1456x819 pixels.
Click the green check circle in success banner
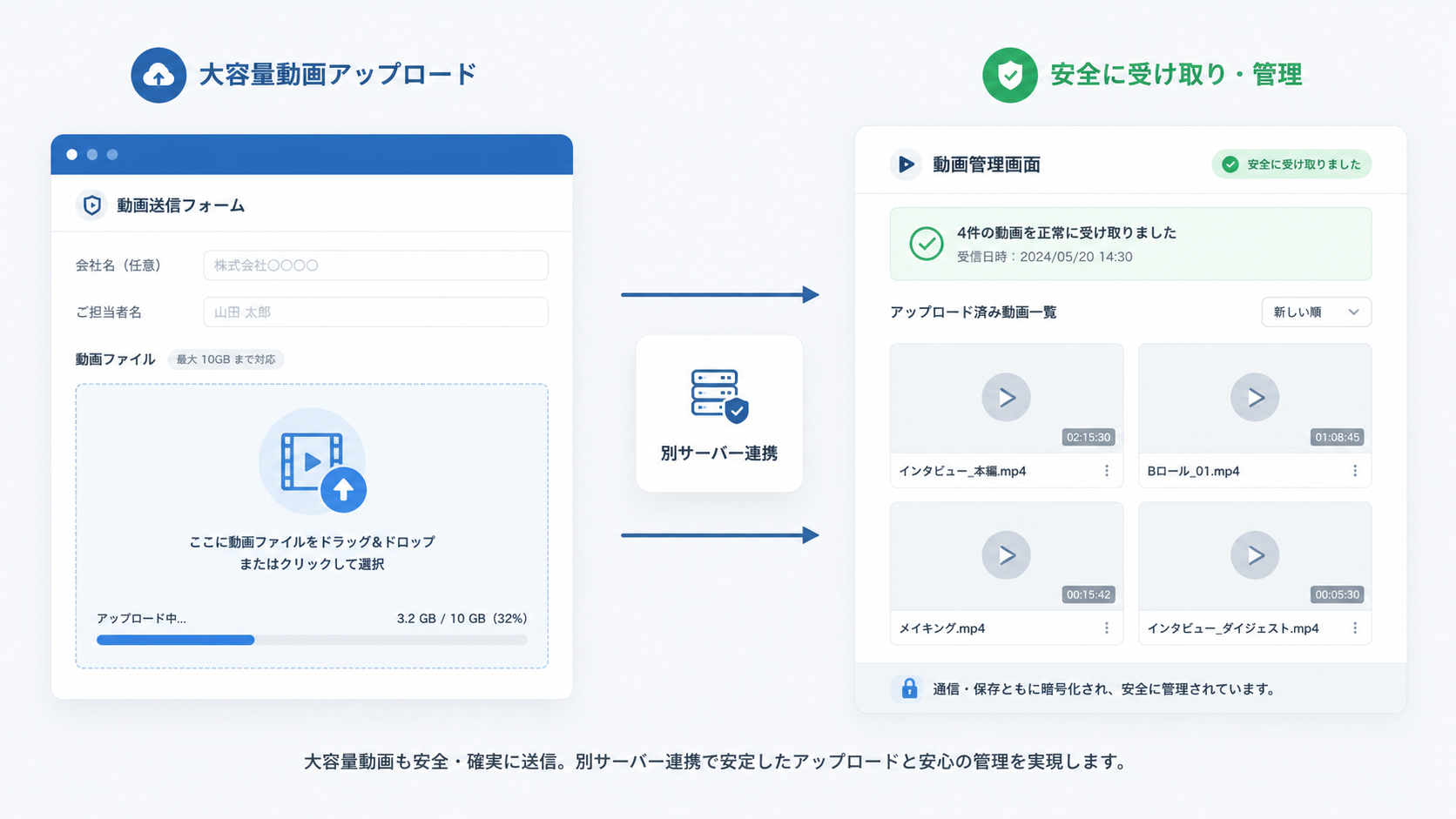(926, 244)
